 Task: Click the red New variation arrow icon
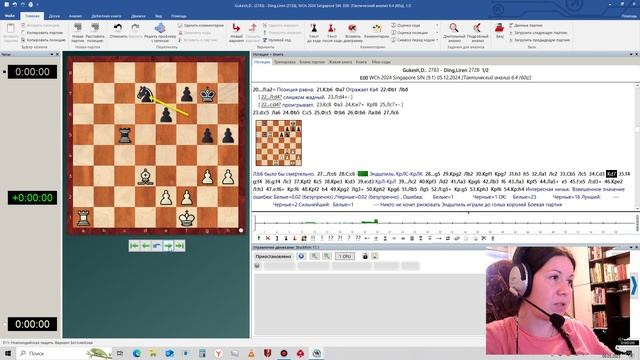236,28
